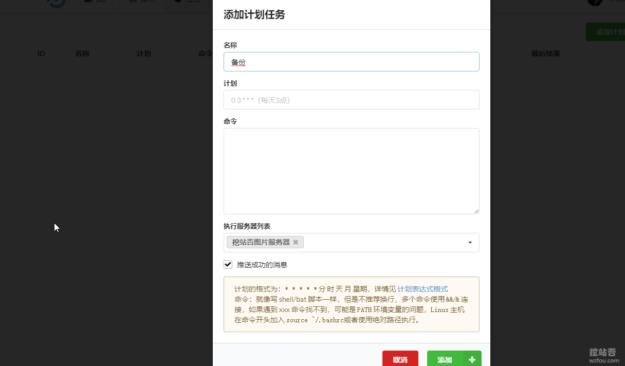Click the 命令 textarea resize handle

point(476,211)
